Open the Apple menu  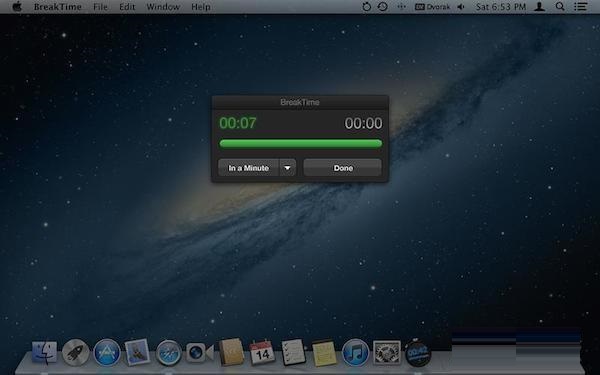coord(17,7)
